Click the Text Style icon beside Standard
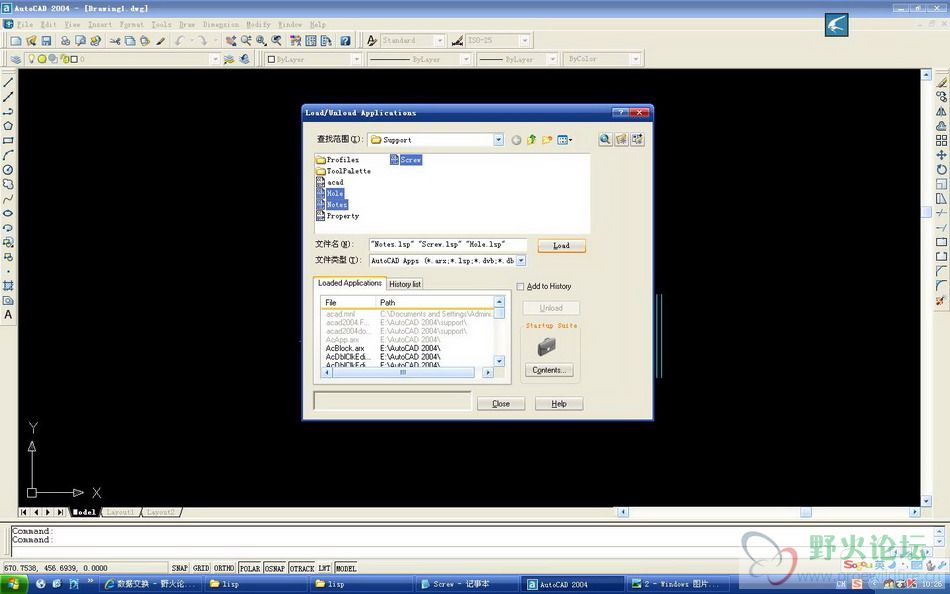 click(371, 41)
